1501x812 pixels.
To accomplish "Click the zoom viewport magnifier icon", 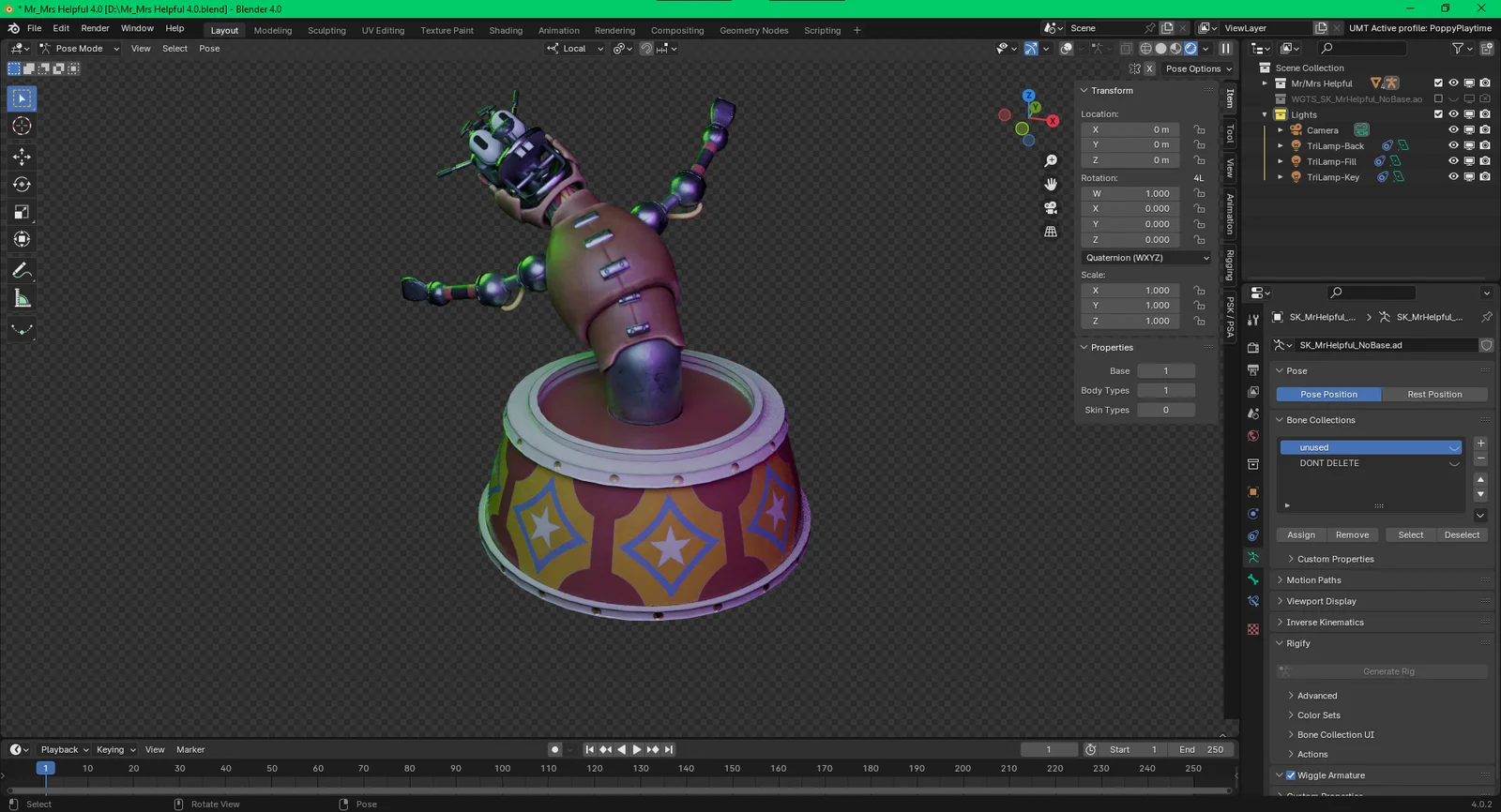I will pyautogui.click(x=1051, y=161).
